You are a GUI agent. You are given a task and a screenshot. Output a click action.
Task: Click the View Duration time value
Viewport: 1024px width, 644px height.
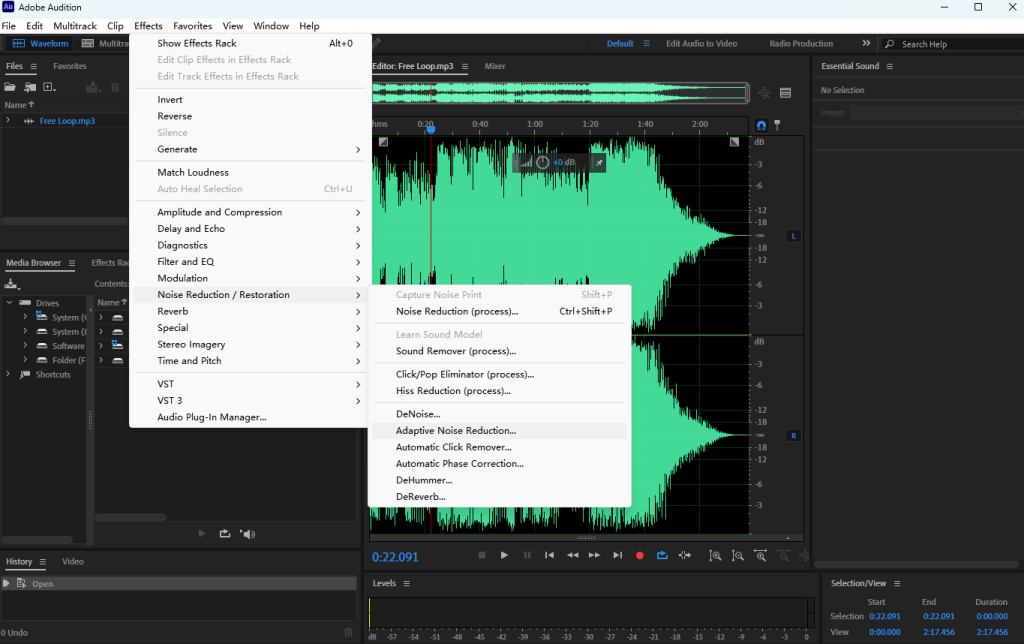point(992,632)
